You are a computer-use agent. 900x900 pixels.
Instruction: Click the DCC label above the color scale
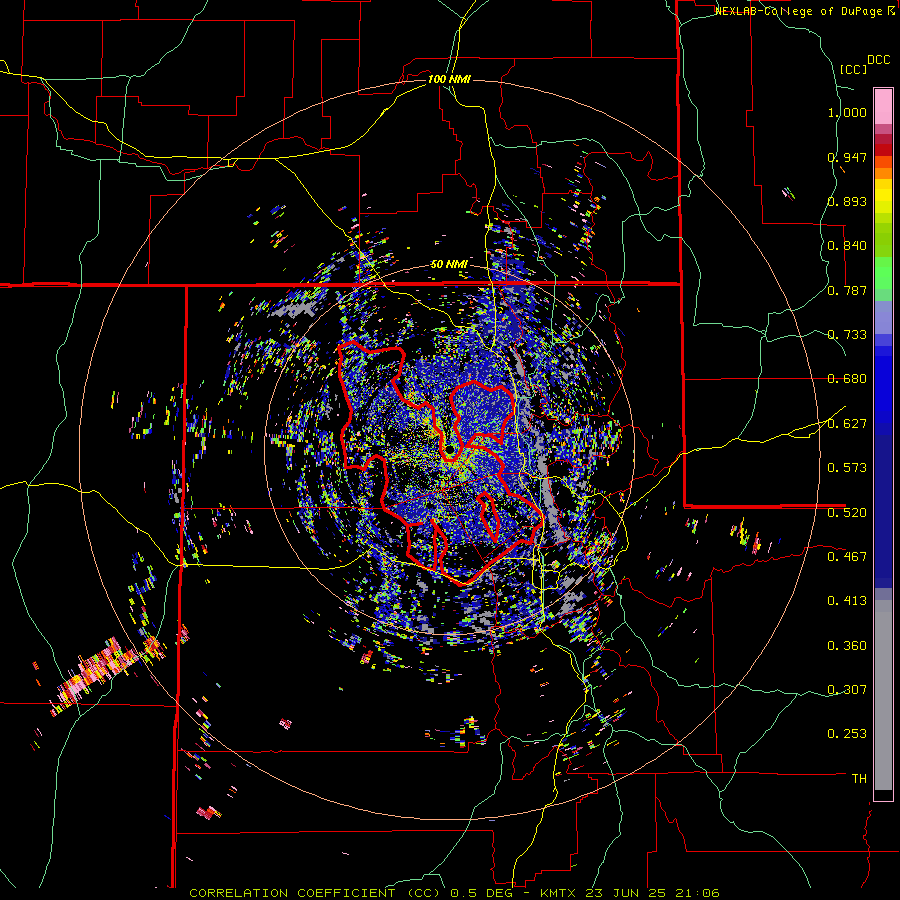[x=878, y=60]
